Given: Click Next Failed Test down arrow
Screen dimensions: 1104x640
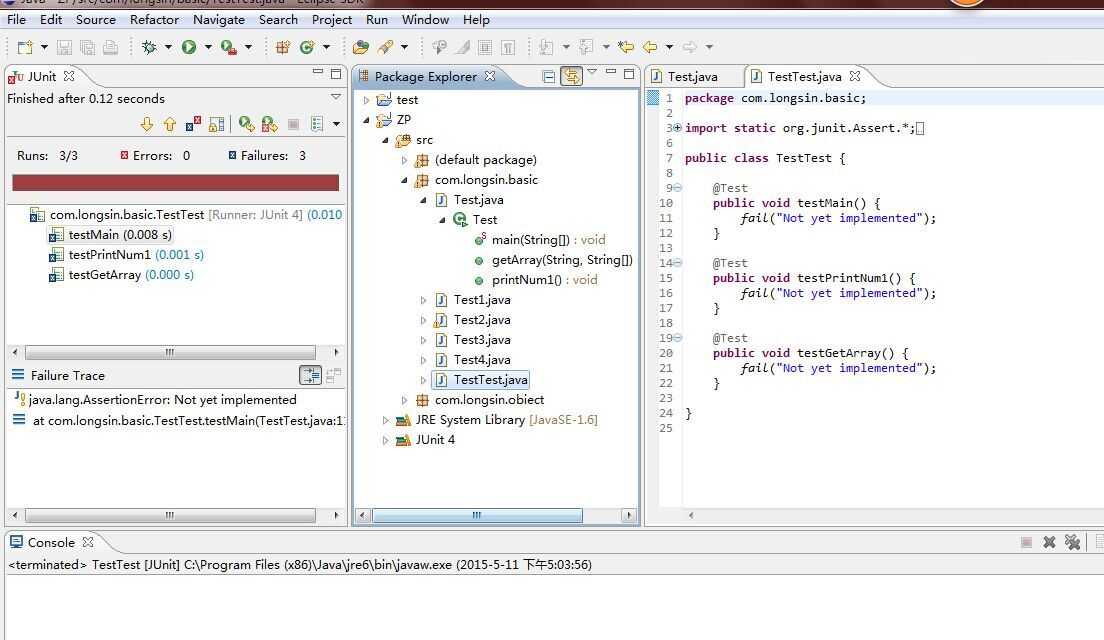Looking at the screenshot, I should 147,124.
